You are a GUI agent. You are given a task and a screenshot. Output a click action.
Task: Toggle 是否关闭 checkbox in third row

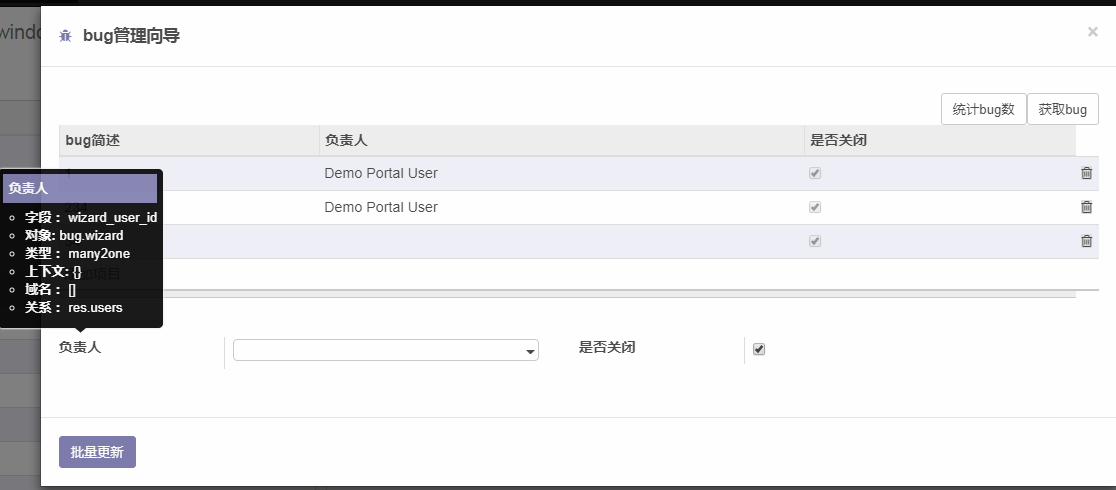[815, 241]
